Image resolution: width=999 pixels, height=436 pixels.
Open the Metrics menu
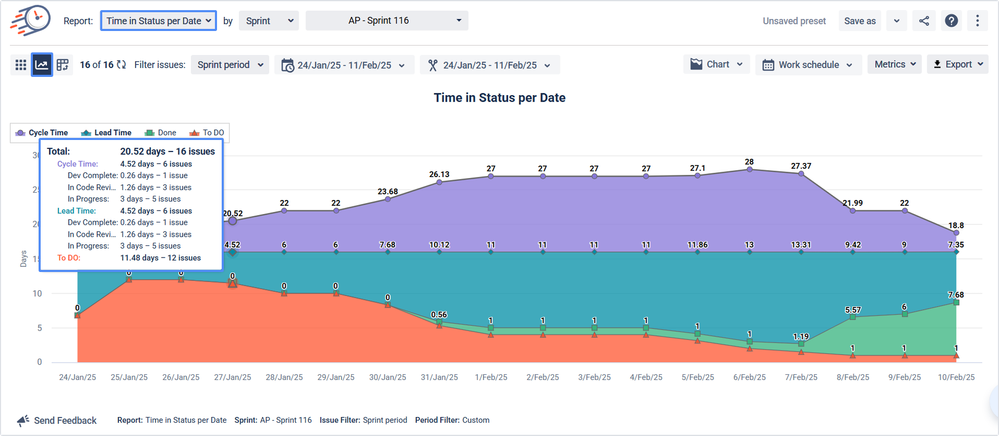click(x=895, y=64)
